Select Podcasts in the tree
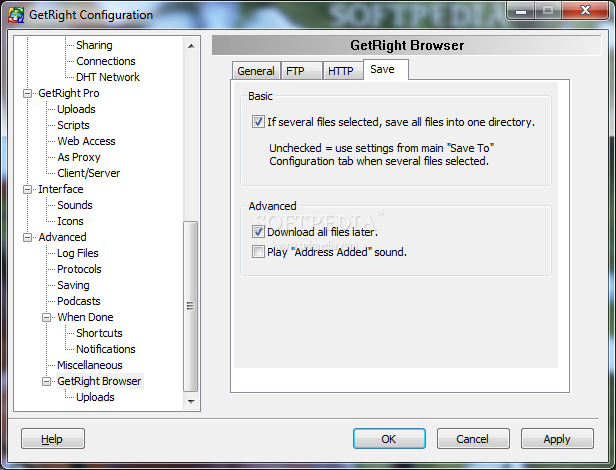This screenshot has height=470, width=616. pos(79,301)
